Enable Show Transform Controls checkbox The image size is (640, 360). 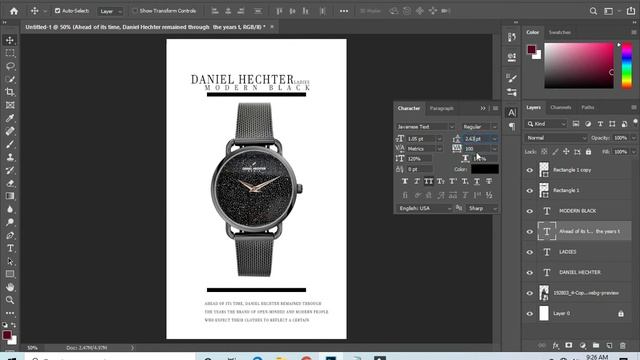coord(135,11)
